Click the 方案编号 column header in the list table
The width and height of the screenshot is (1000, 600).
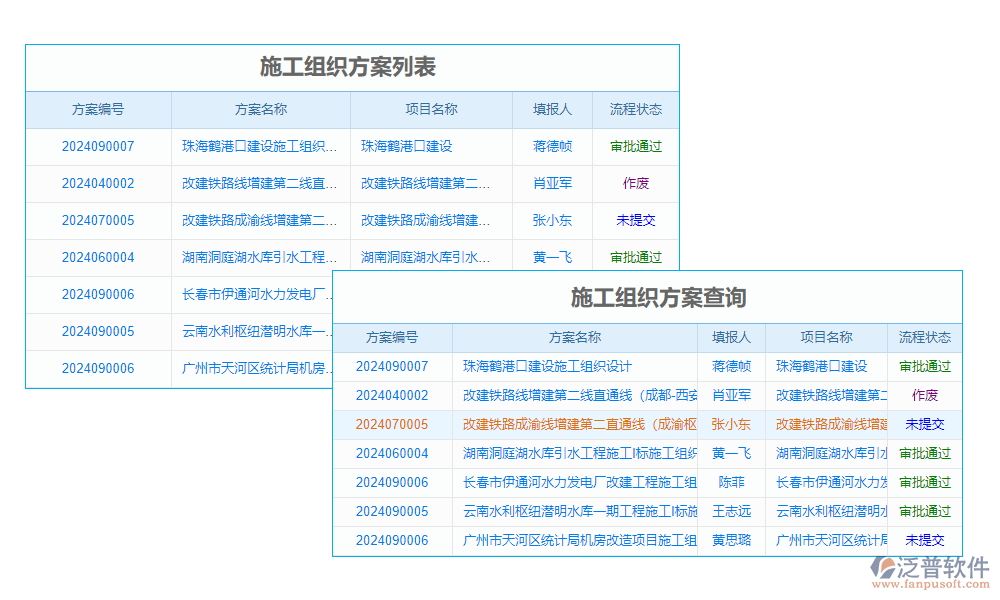coord(98,110)
